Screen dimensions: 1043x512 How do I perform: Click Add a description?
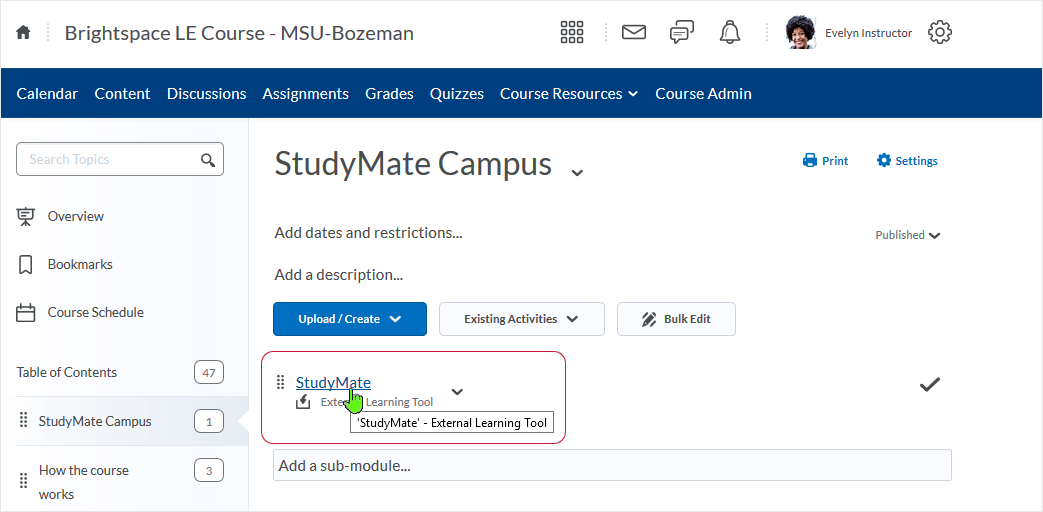coord(339,275)
